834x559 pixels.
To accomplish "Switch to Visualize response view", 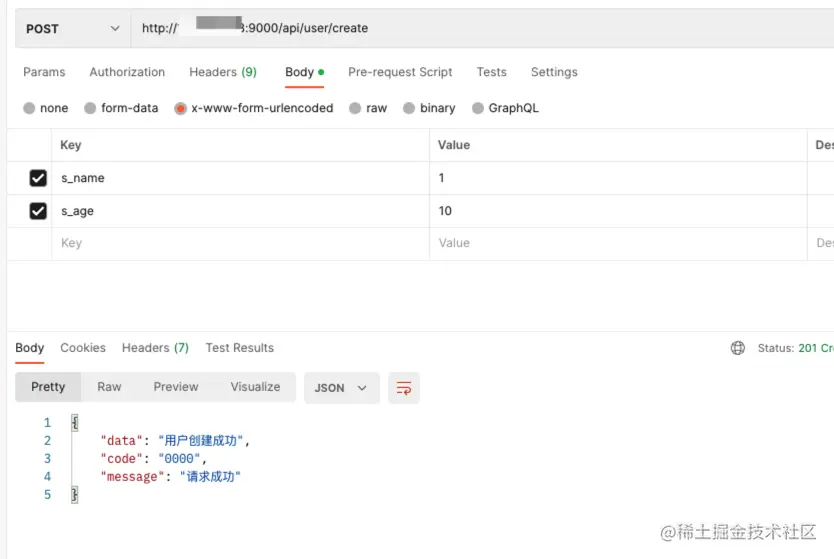I will 255,387.
